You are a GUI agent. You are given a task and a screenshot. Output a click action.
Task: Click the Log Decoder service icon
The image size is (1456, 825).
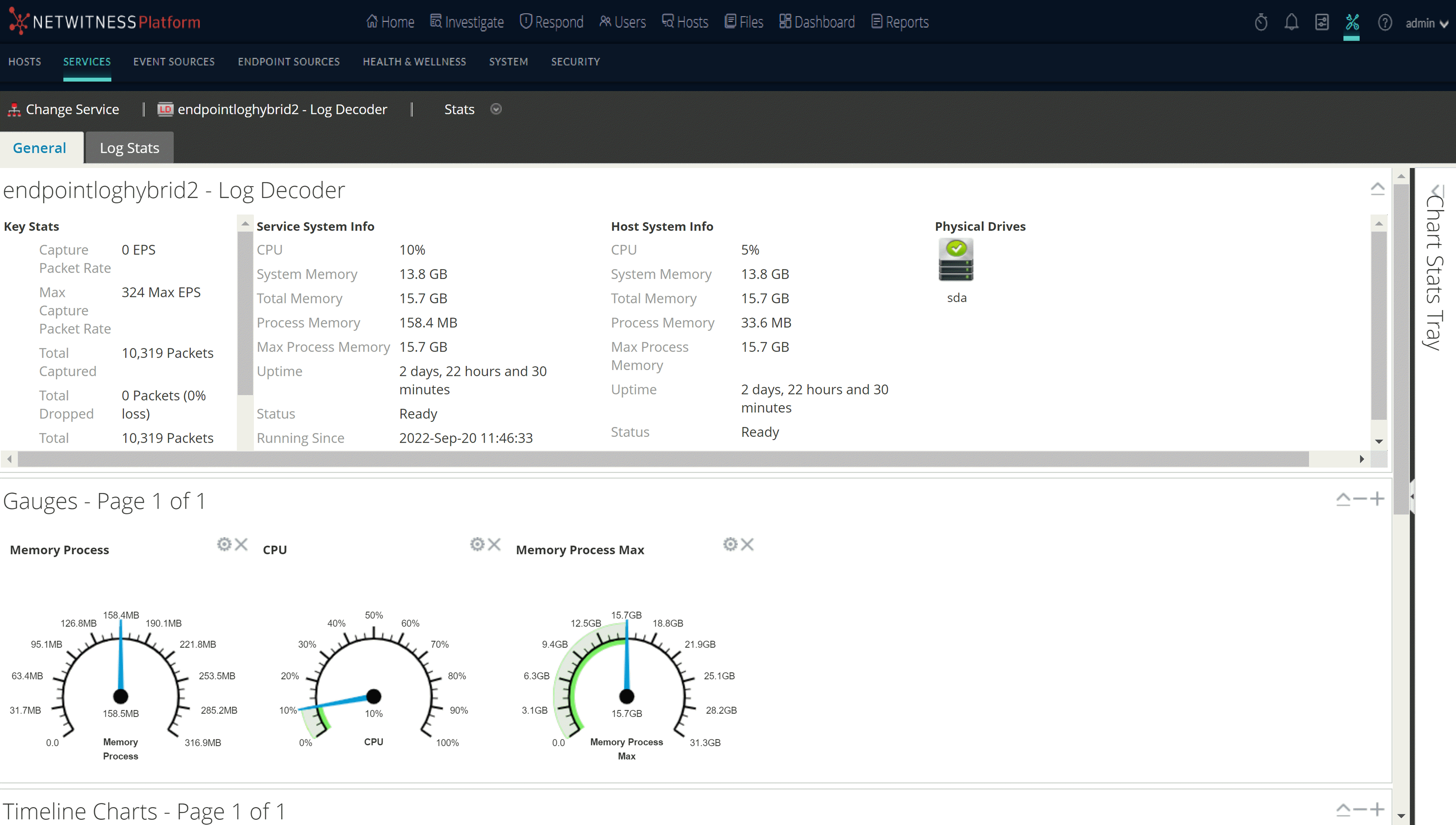click(x=165, y=109)
